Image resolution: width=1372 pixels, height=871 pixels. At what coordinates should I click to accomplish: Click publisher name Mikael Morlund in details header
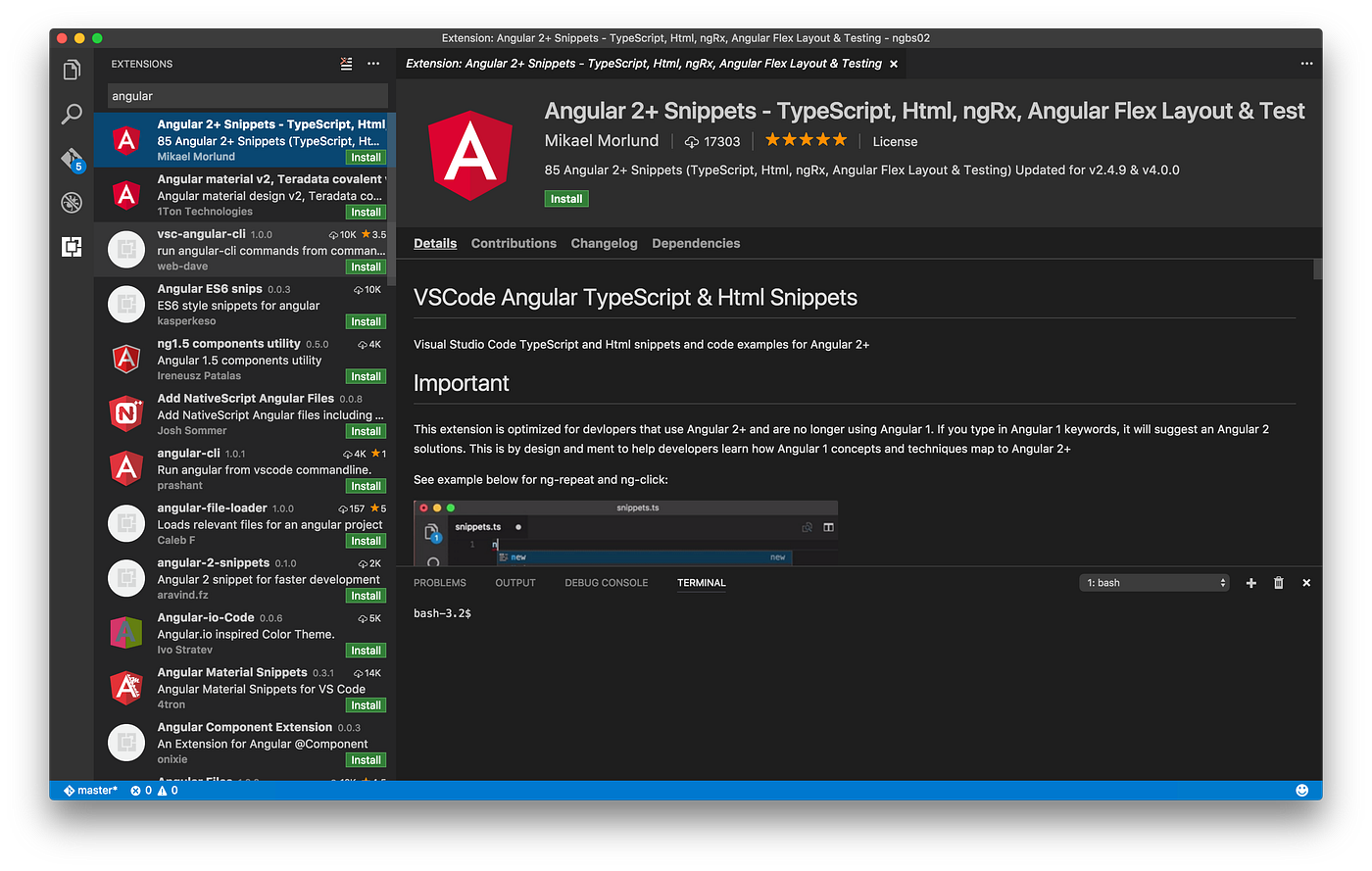tap(602, 141)
